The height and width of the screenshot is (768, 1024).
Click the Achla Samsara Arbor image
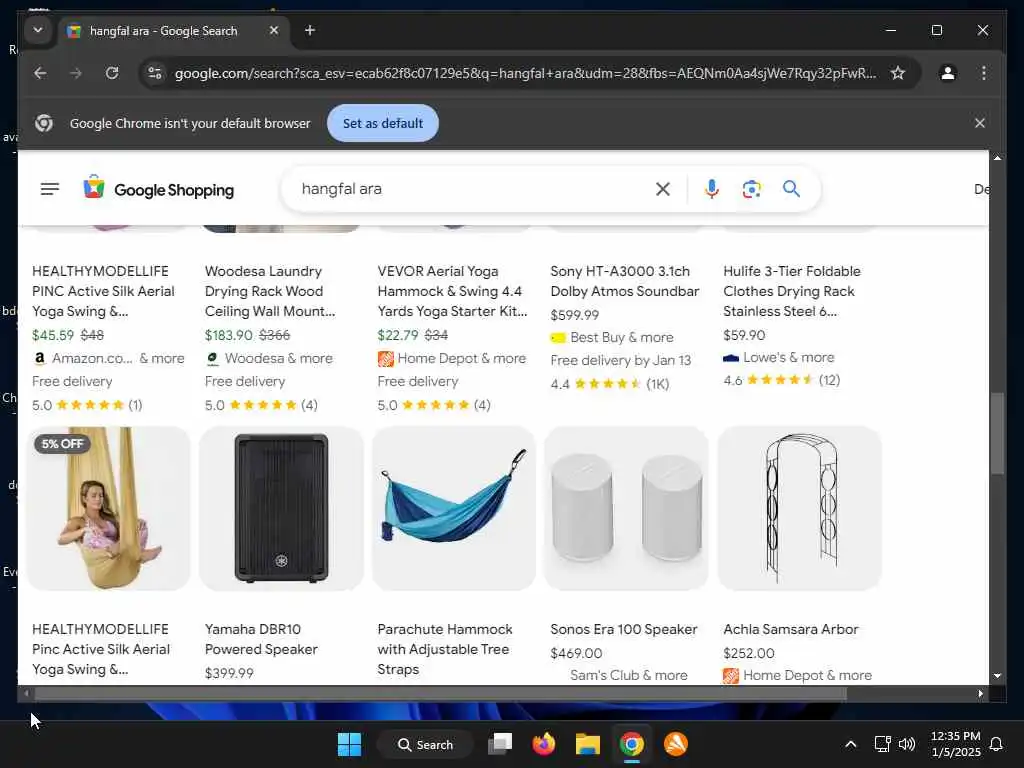(x=799, y=508)
